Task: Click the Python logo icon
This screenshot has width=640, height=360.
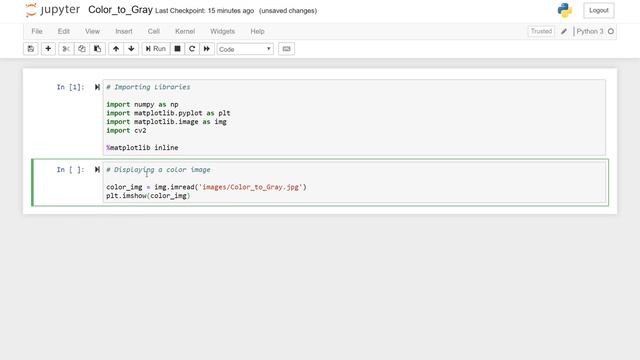Action: (x=564, y=10)
